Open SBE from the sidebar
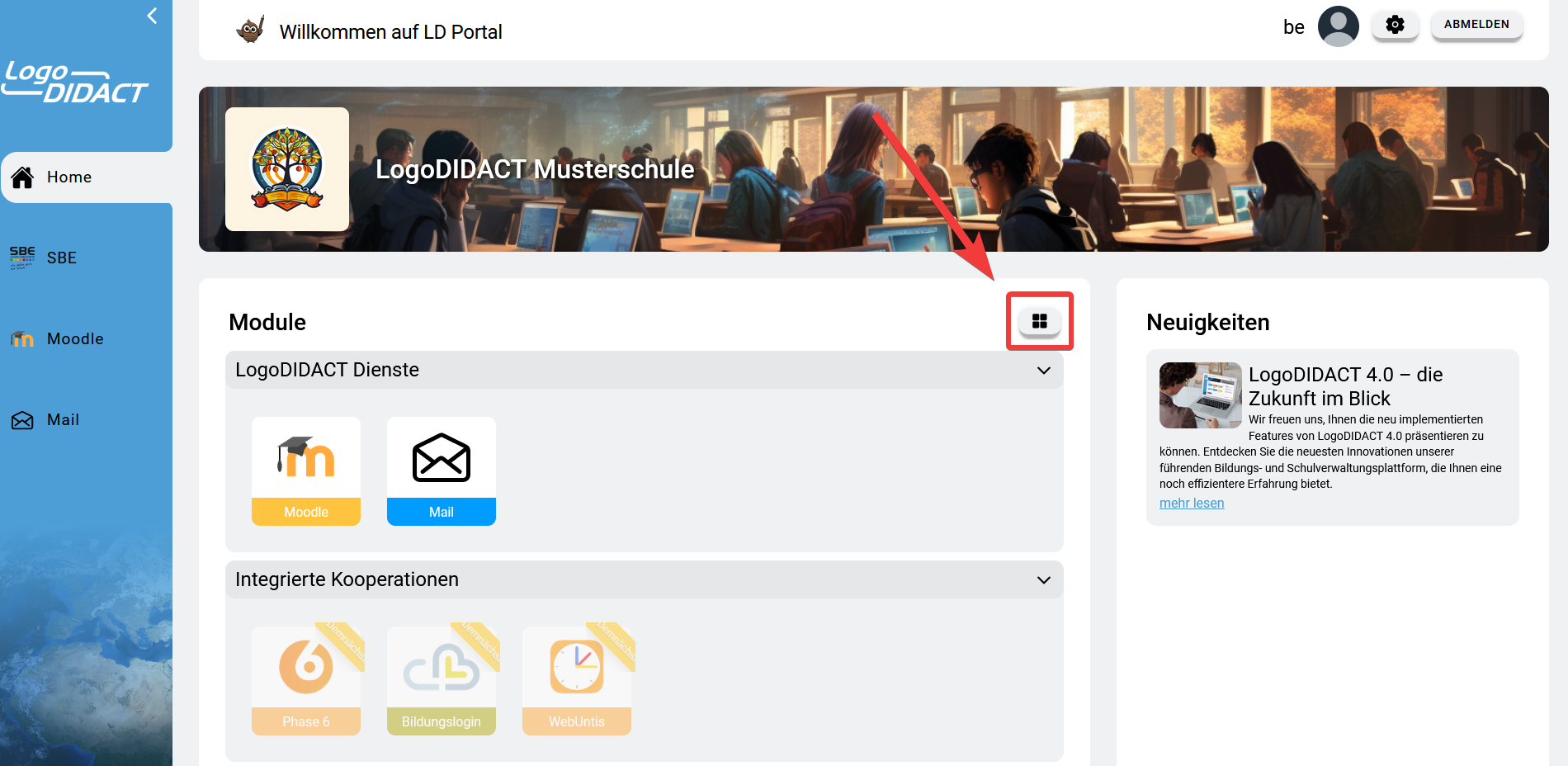Viewport: 1568px width, 766px height. pyautogui.click(x=87, y=258)
